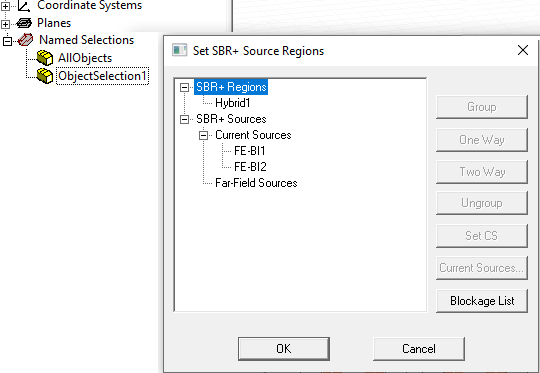The width and height of the screenshot is (540, 373).
Task: Confirm the dialog with OK
Action: pyautogui.click(x=284, y=349)
